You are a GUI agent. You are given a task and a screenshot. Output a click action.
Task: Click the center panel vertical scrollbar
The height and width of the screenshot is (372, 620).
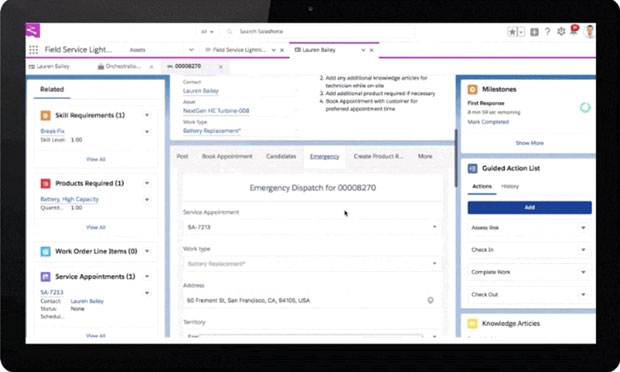pos(455,157)
